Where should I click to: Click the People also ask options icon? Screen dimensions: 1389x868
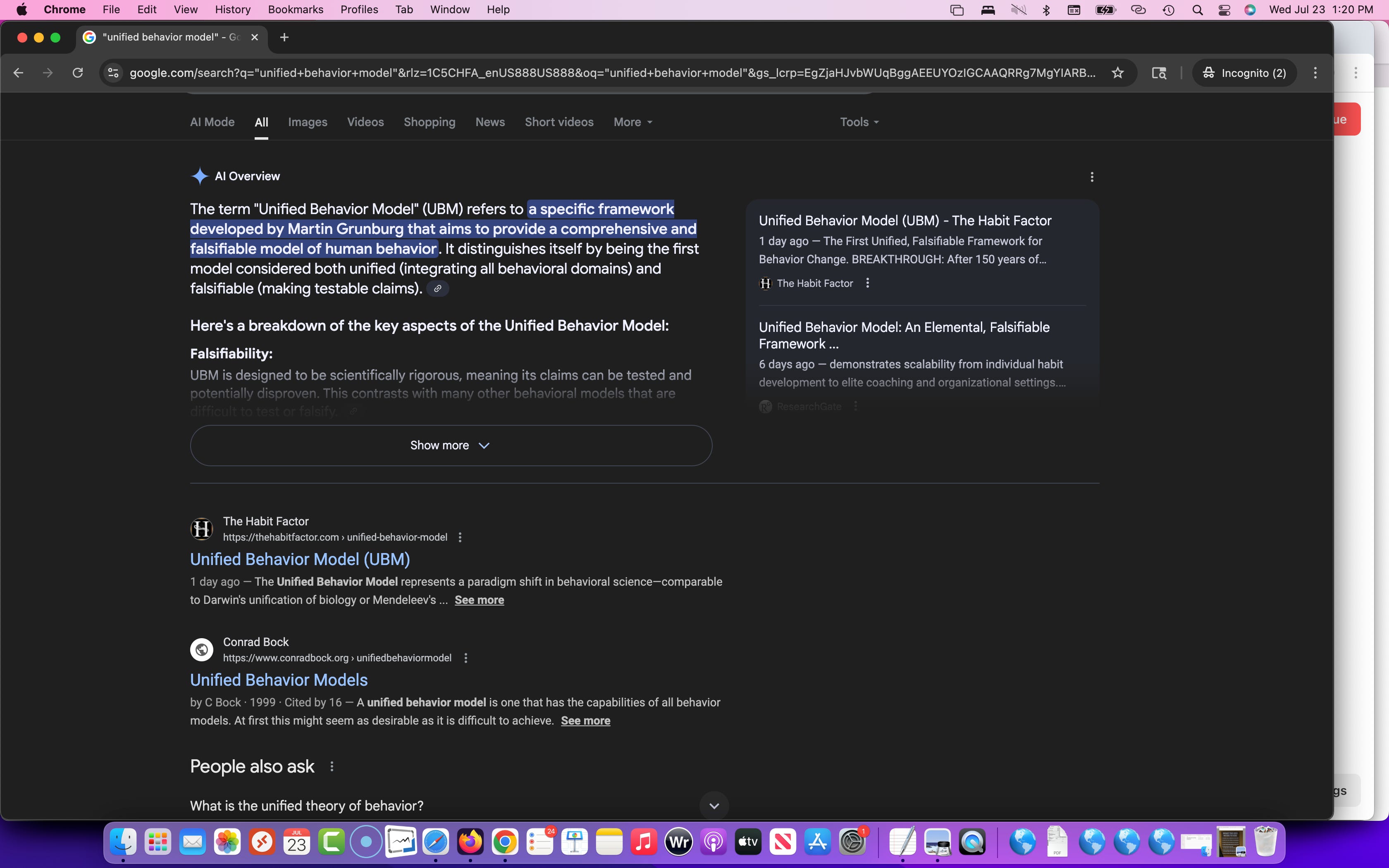tap(332, 766)
